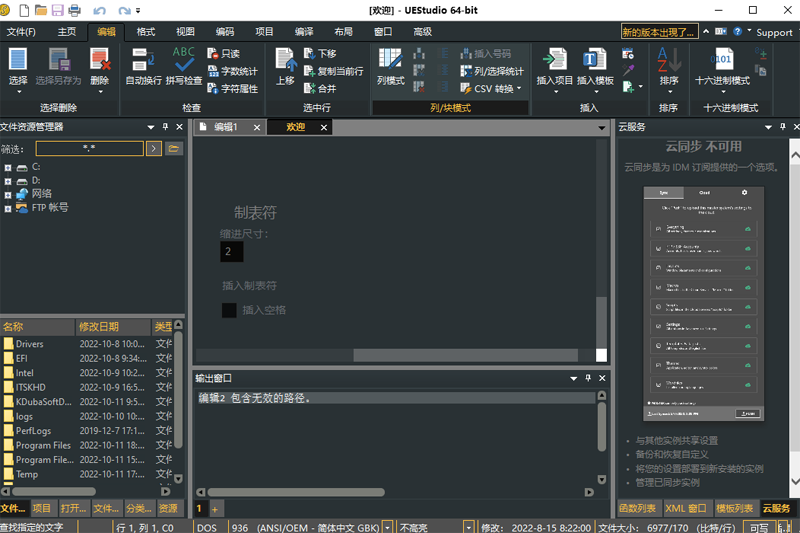The width and height of the screenshot is (800, 533).
Task: Switch to the 编辑1 document tab
Action: (x=225, y=127)
